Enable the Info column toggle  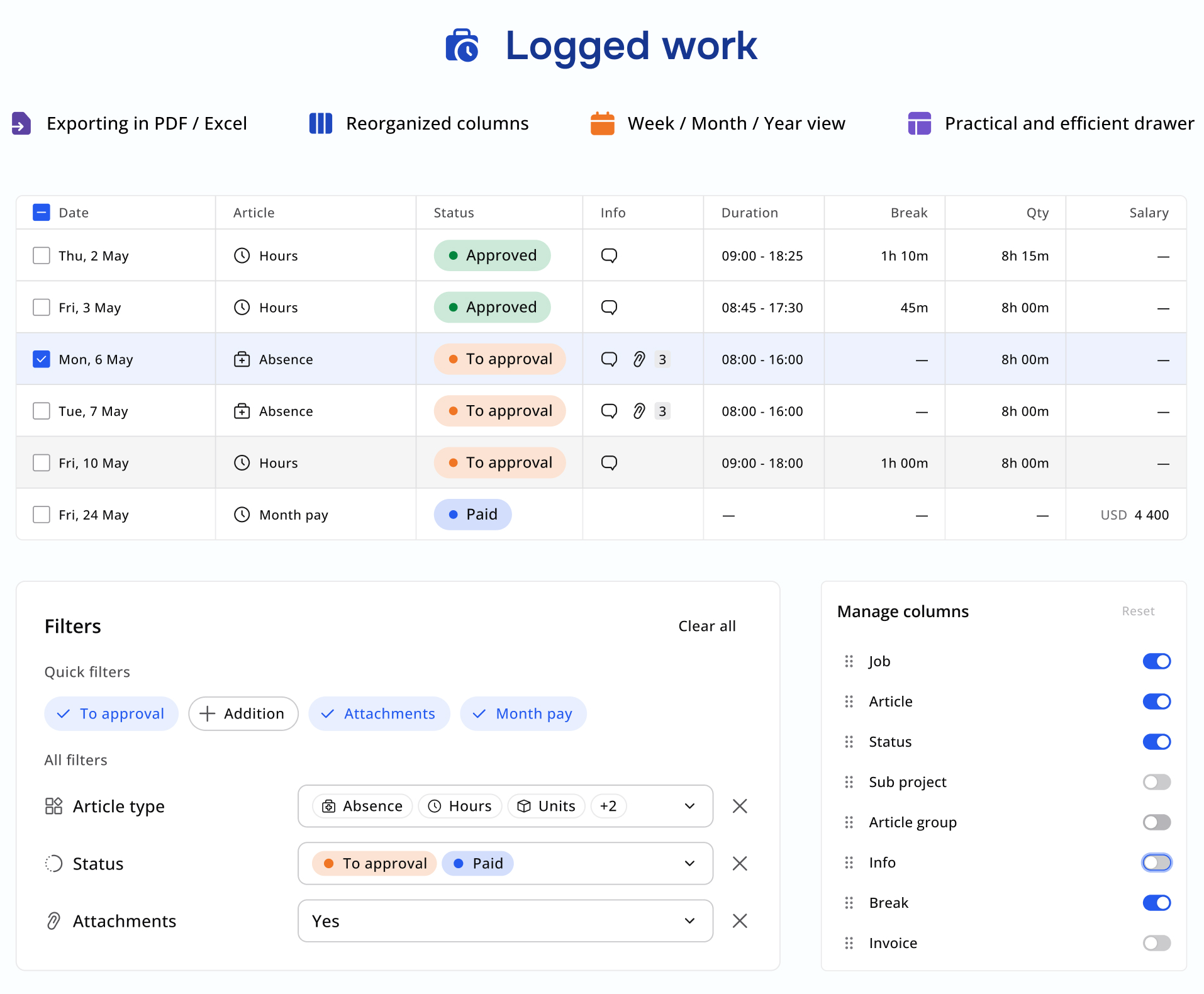tap(1156, 863)
